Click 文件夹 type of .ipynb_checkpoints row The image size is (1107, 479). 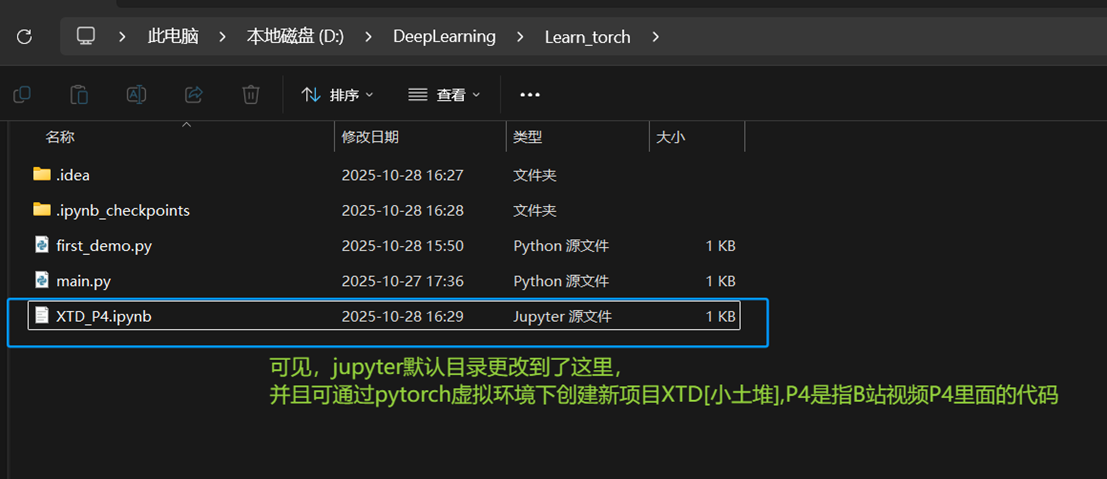pos(534,211)
